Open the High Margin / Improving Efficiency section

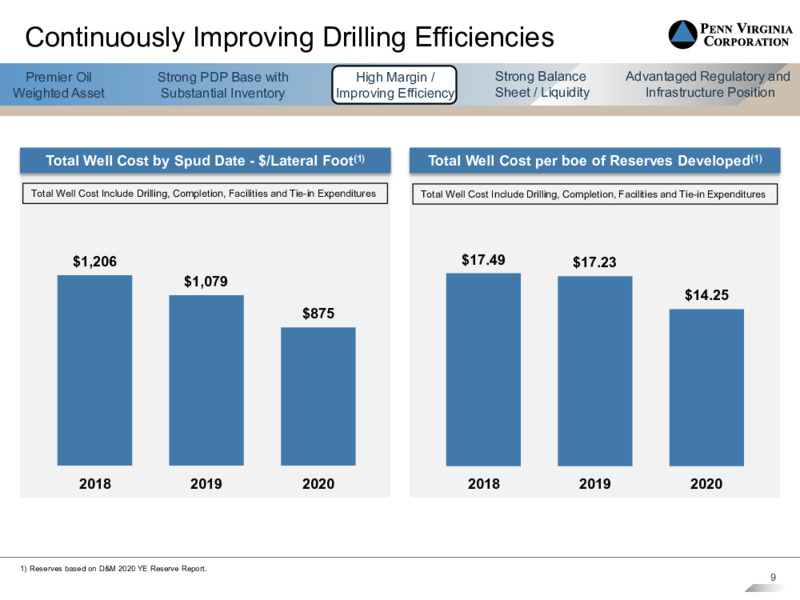click(x=394, y=85)
